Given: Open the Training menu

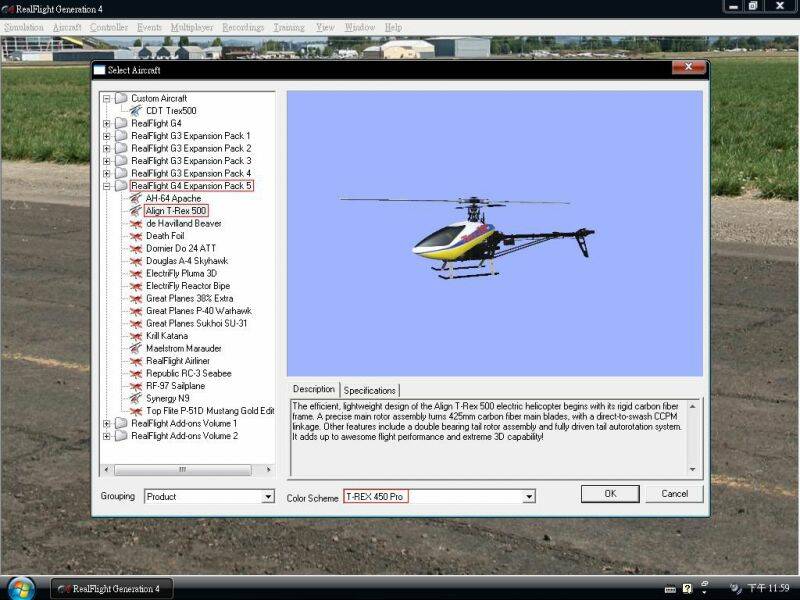Looking at the screenshot, I should [289, 28].
